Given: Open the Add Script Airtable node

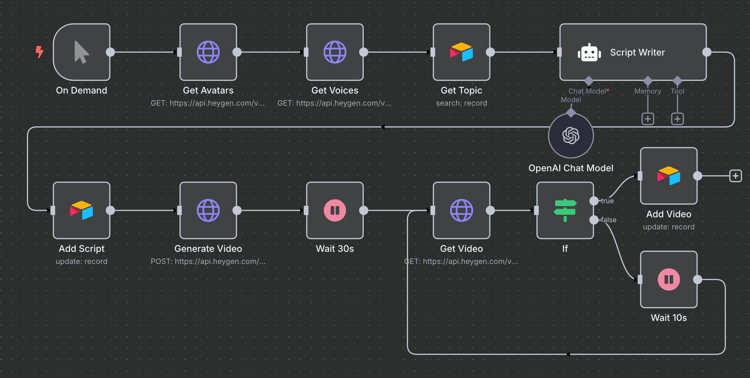Looking at the screenshot, I should pos(81,211).
